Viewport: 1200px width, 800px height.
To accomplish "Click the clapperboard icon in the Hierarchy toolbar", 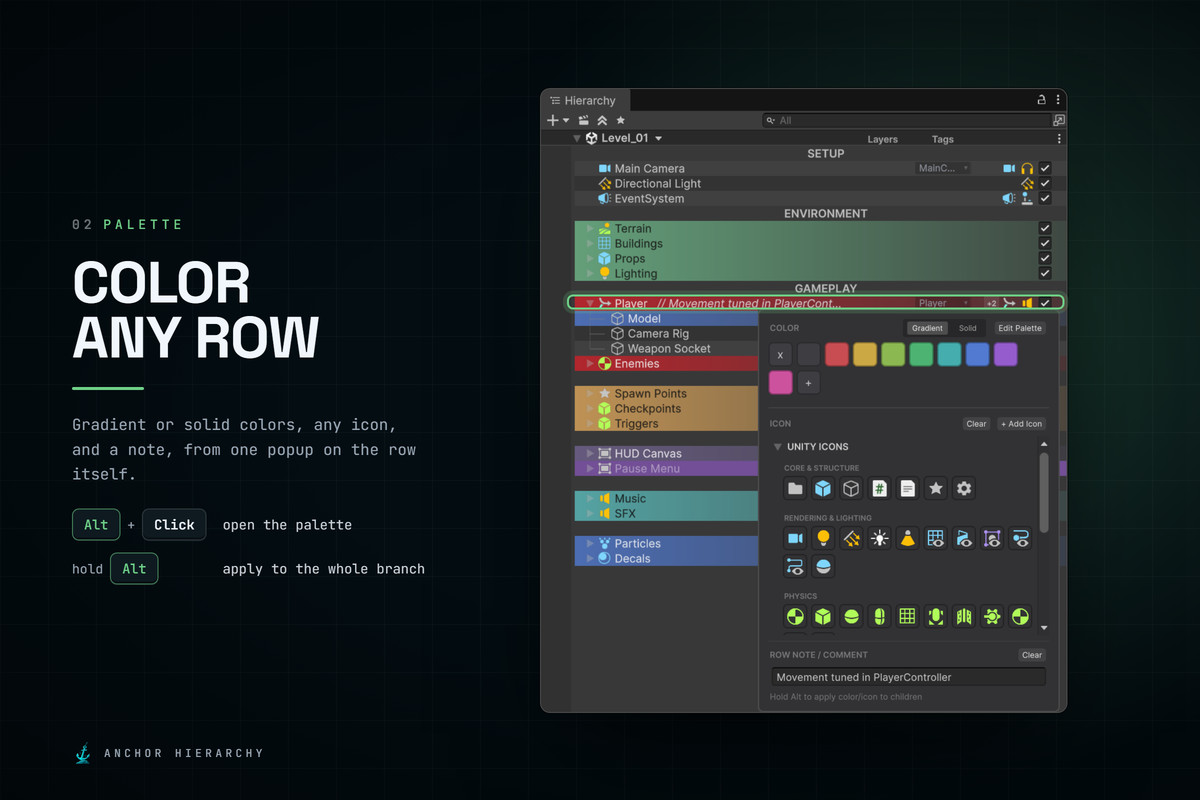I will [x=584, y=120].
